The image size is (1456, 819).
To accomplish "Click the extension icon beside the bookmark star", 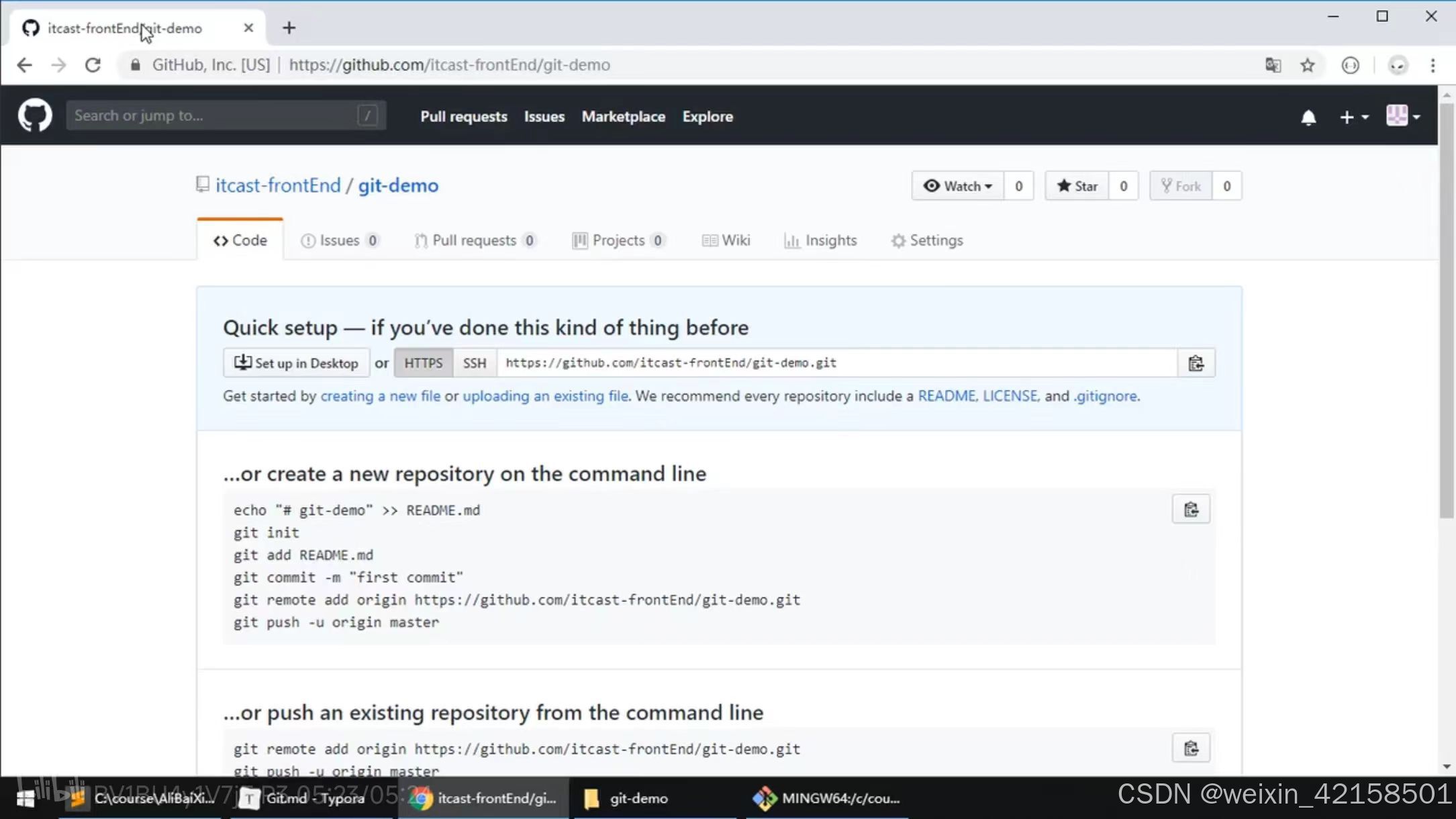I will coord(1350,65).
